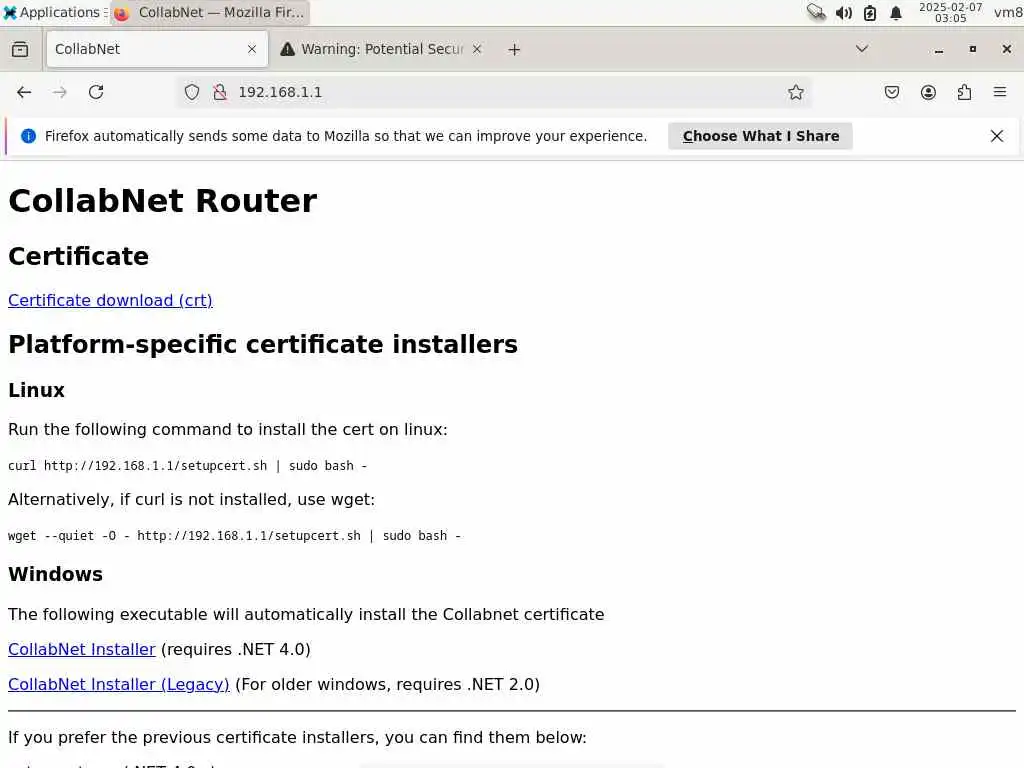Select the CollabNet Firefox taskbar entry
This screenshot has width=1024, height=768.
point(210,12)
